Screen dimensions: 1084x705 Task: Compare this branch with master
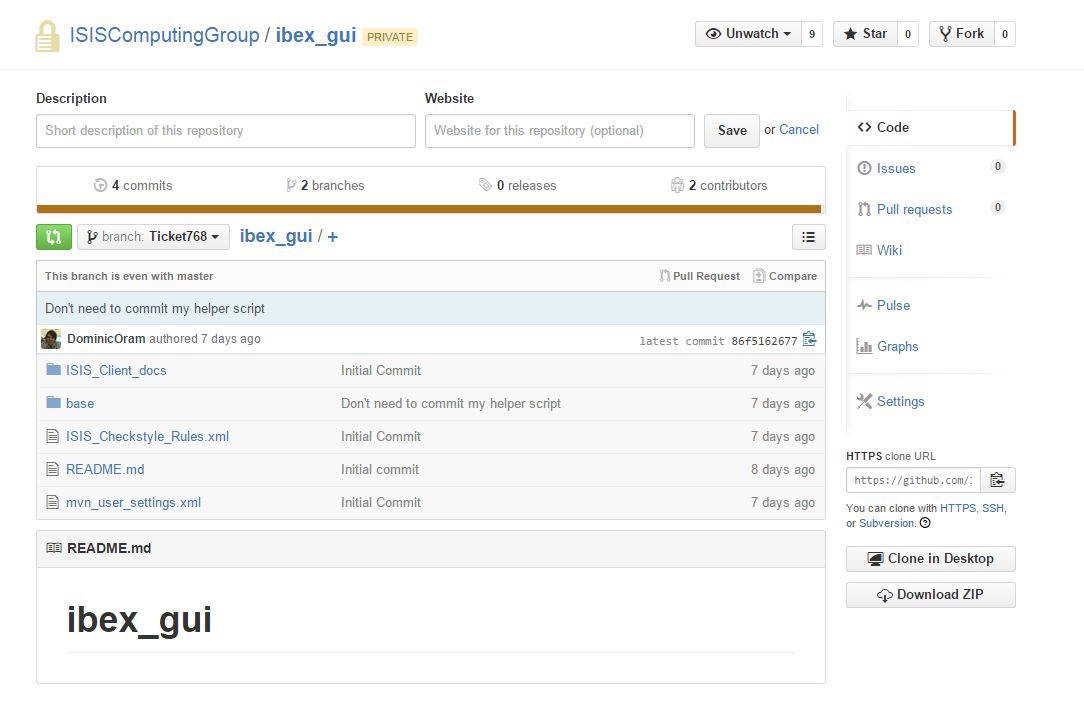tap(785, 276)
